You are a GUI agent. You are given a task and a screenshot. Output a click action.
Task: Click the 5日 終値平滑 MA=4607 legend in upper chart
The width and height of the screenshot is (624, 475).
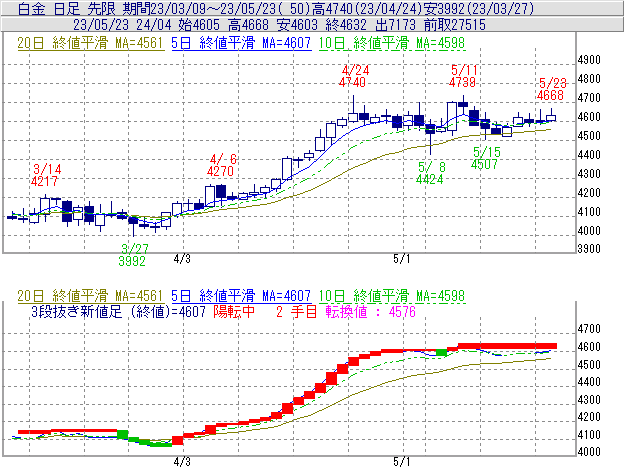(241, 43)
